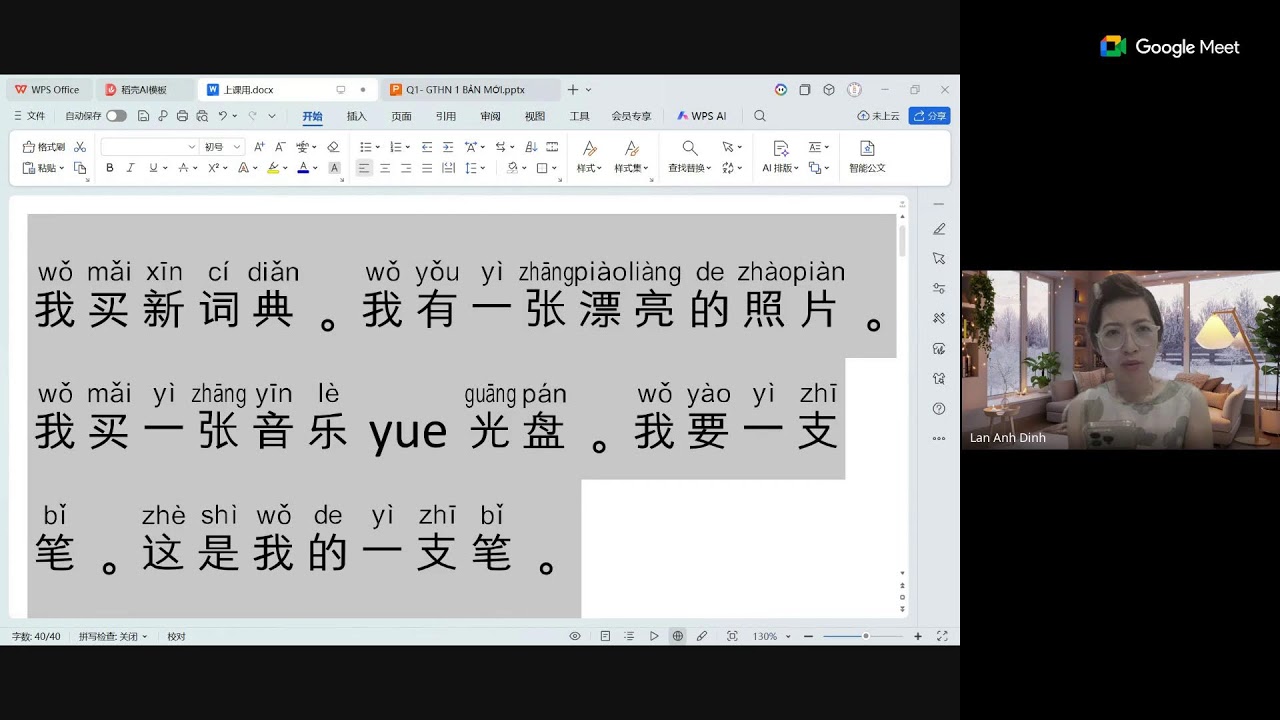This screenshot has width=1280, height=720.
Task: Click the Increase Indent icon
Action: pyautogui.click(x=448, y=147)
